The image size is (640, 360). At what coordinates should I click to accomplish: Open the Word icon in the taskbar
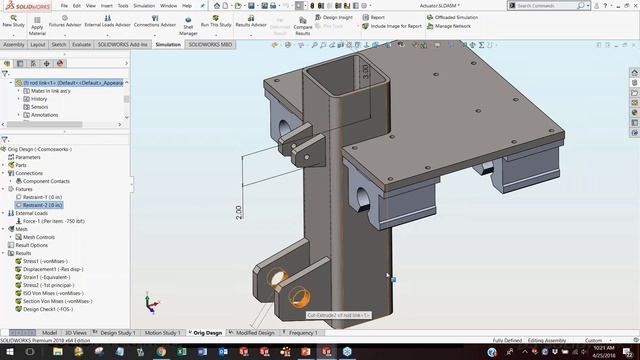[x=202, y=351]
